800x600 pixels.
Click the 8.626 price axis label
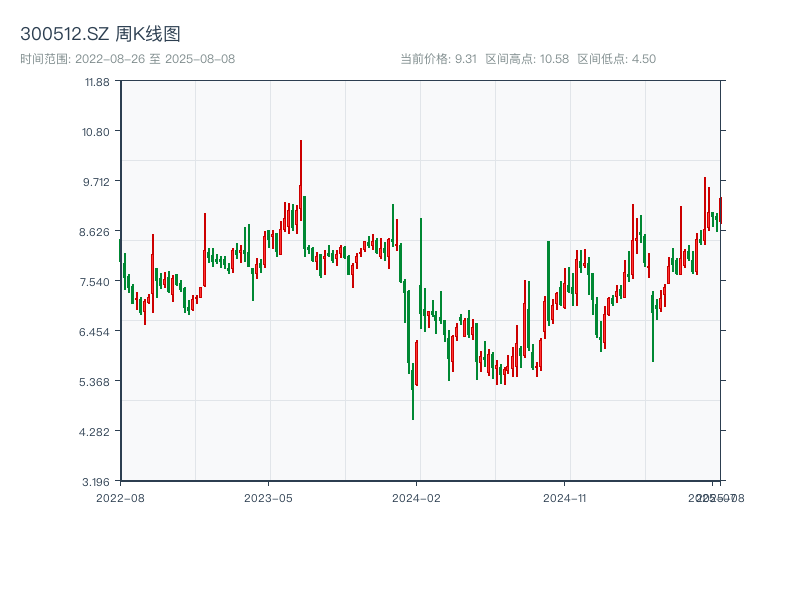click(x=97, y=231)
